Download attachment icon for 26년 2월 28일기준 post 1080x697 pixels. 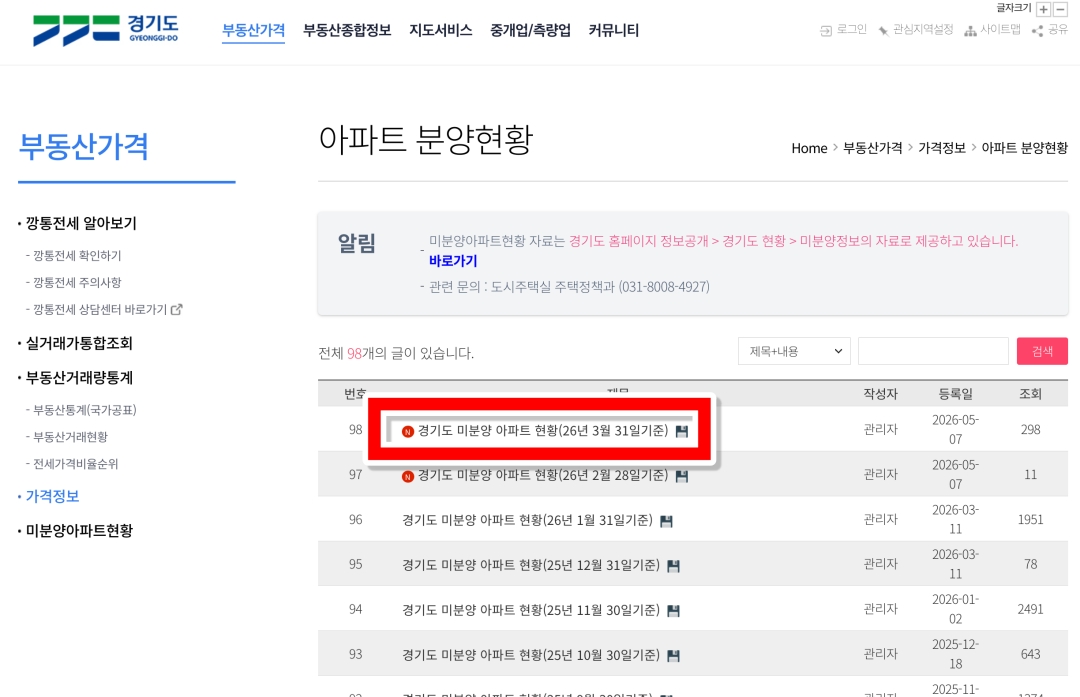pyautogui.click(x=682, y=476)
